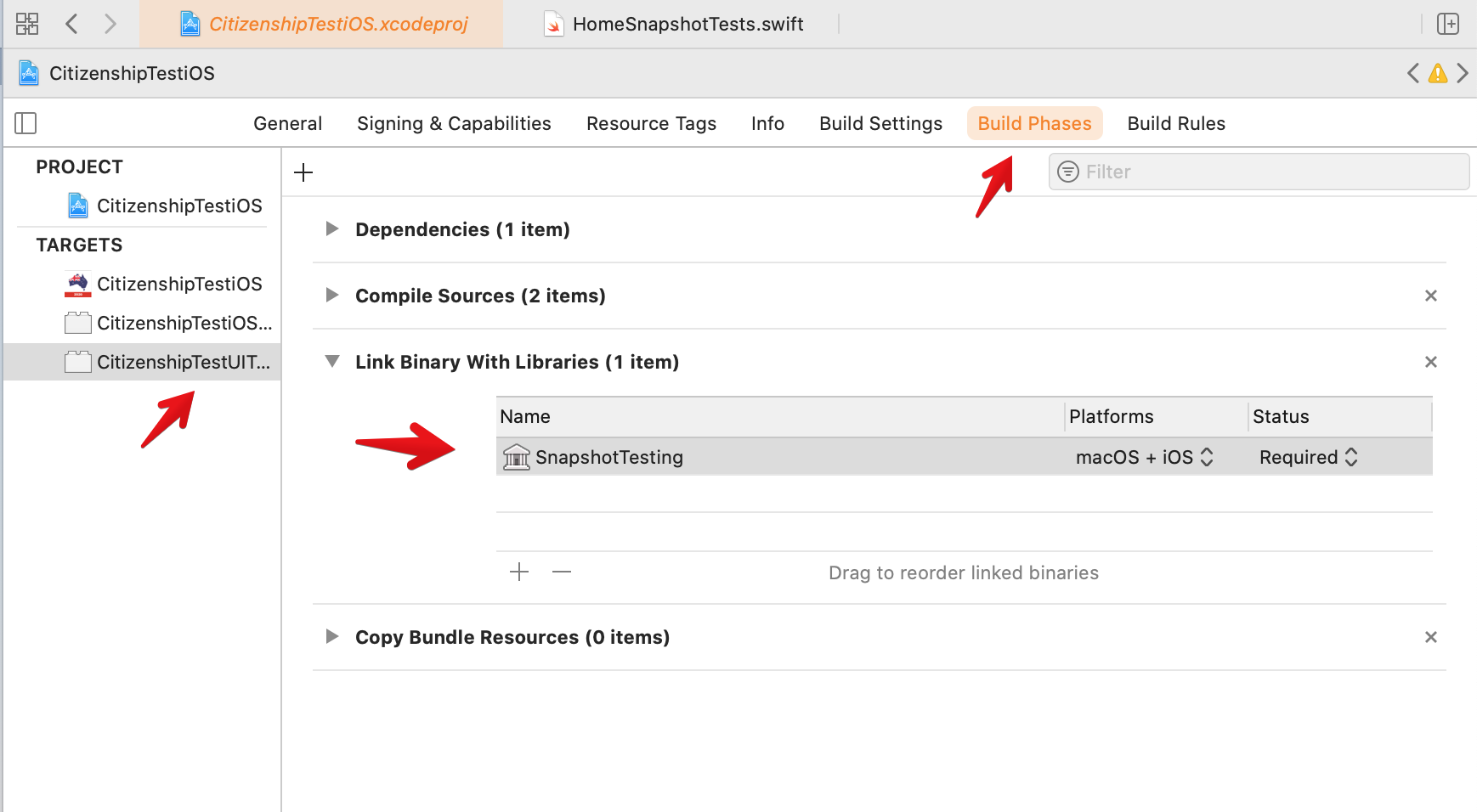Select the Build Phases tab
The width and height of the screenshot is (1477, 812).
point(1035,123)
